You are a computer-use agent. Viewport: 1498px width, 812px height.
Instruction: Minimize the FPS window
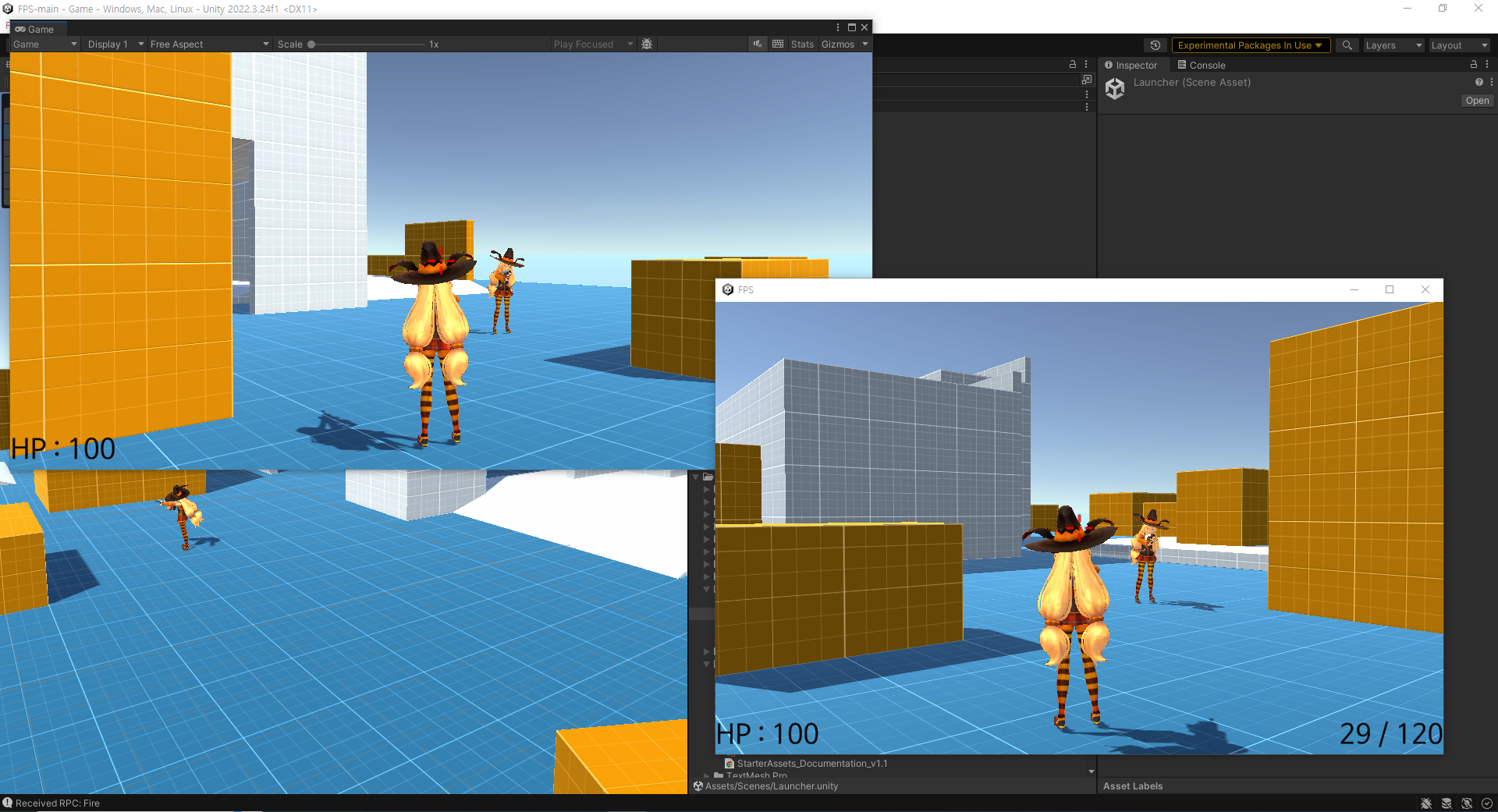click(1354, 289)
